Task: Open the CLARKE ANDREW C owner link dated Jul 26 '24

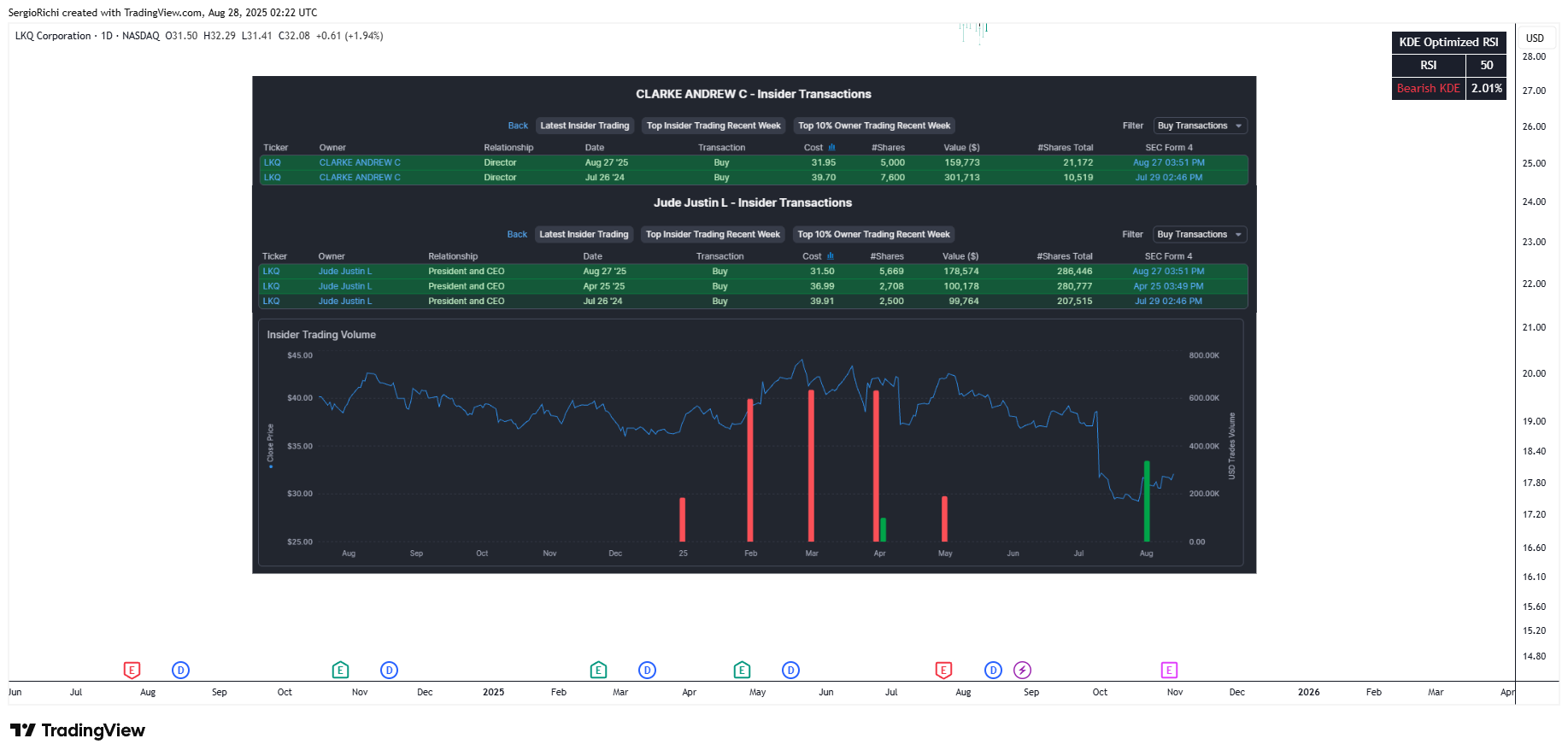Action: (360, 178)
